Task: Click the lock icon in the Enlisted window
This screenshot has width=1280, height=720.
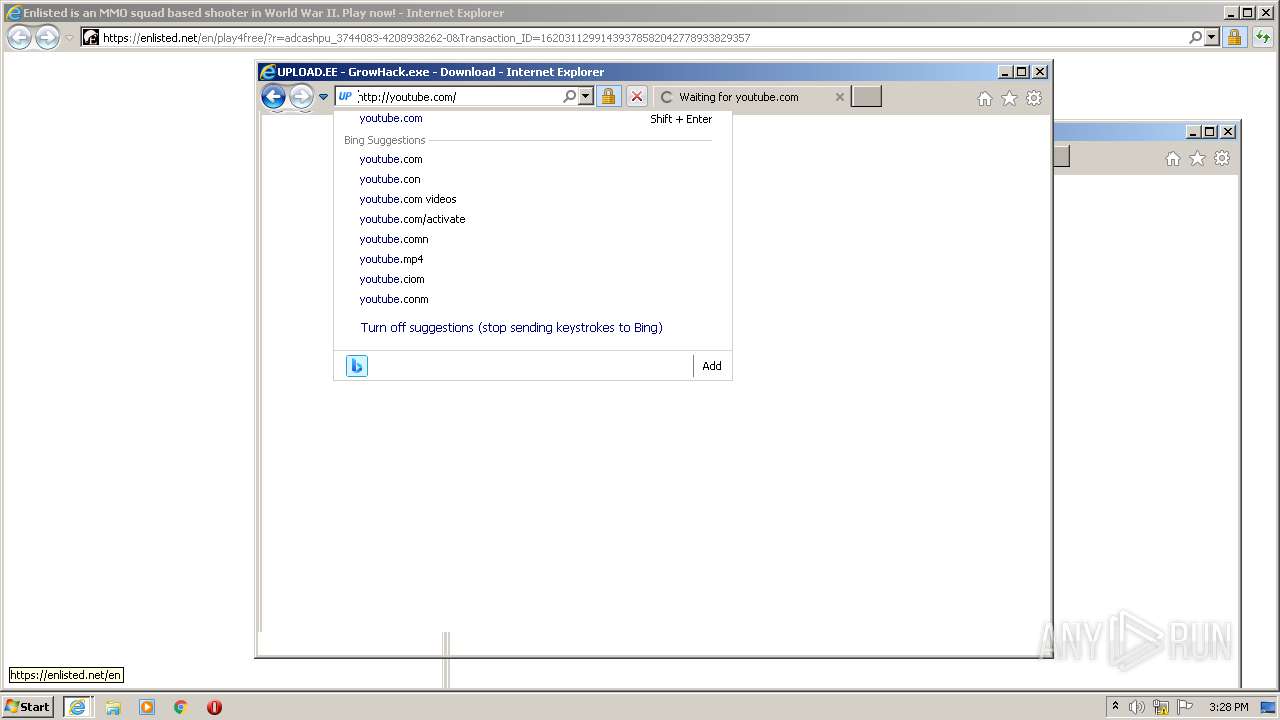Action: (x=1234, y=38)
